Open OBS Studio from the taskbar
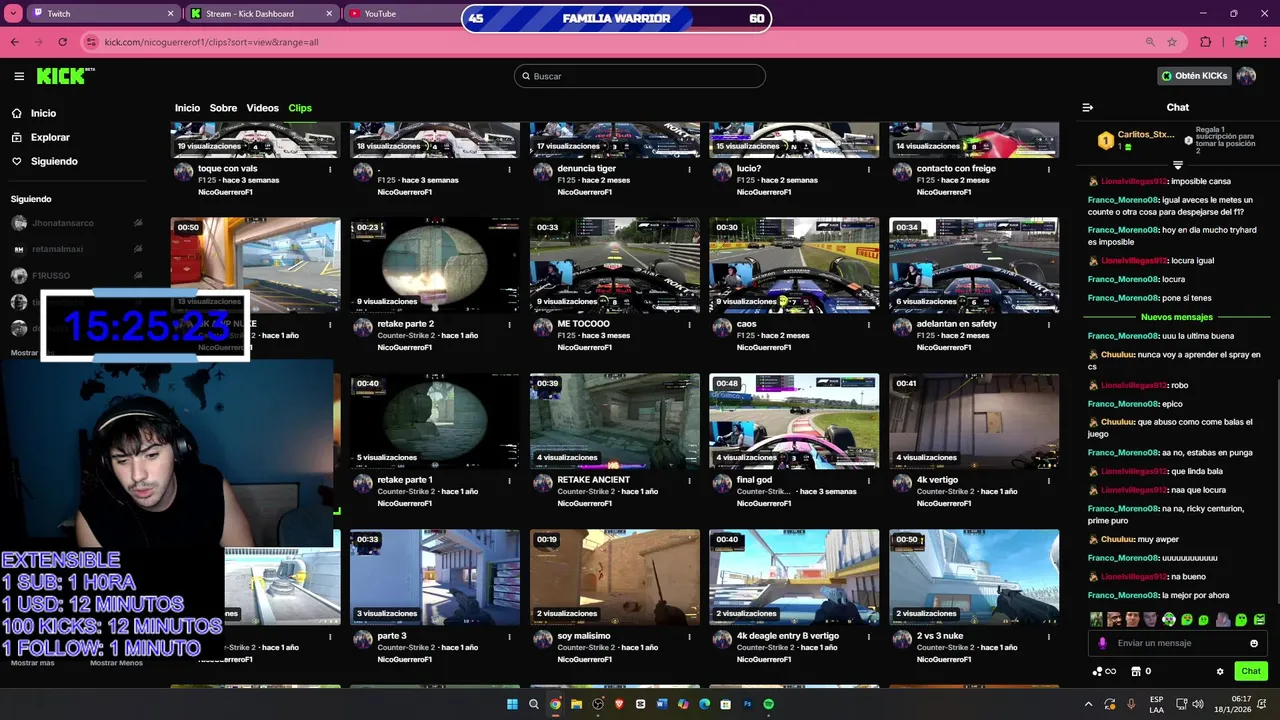 tap(598, 704)
